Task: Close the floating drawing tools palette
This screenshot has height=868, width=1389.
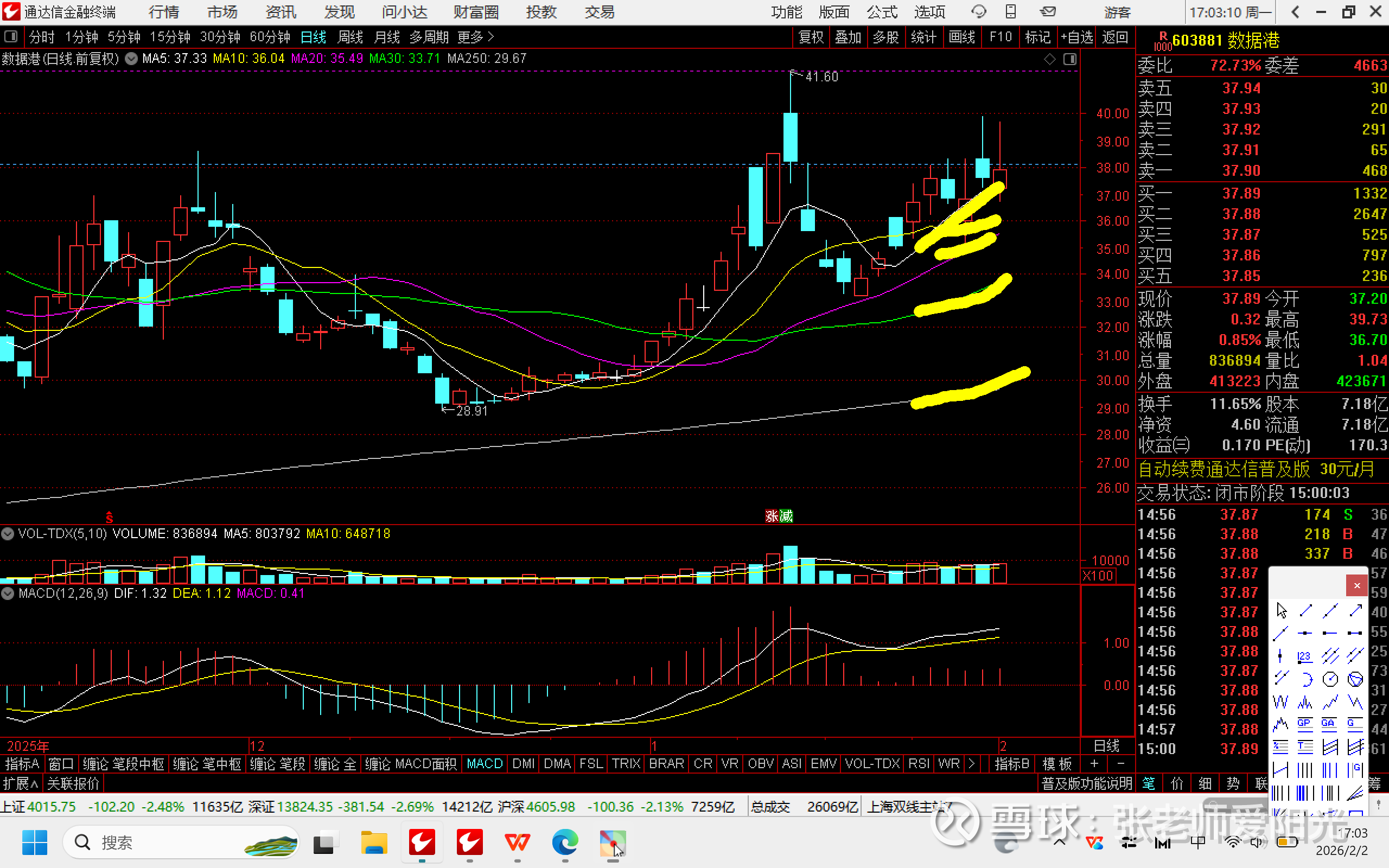Action: click(1356, 585)
